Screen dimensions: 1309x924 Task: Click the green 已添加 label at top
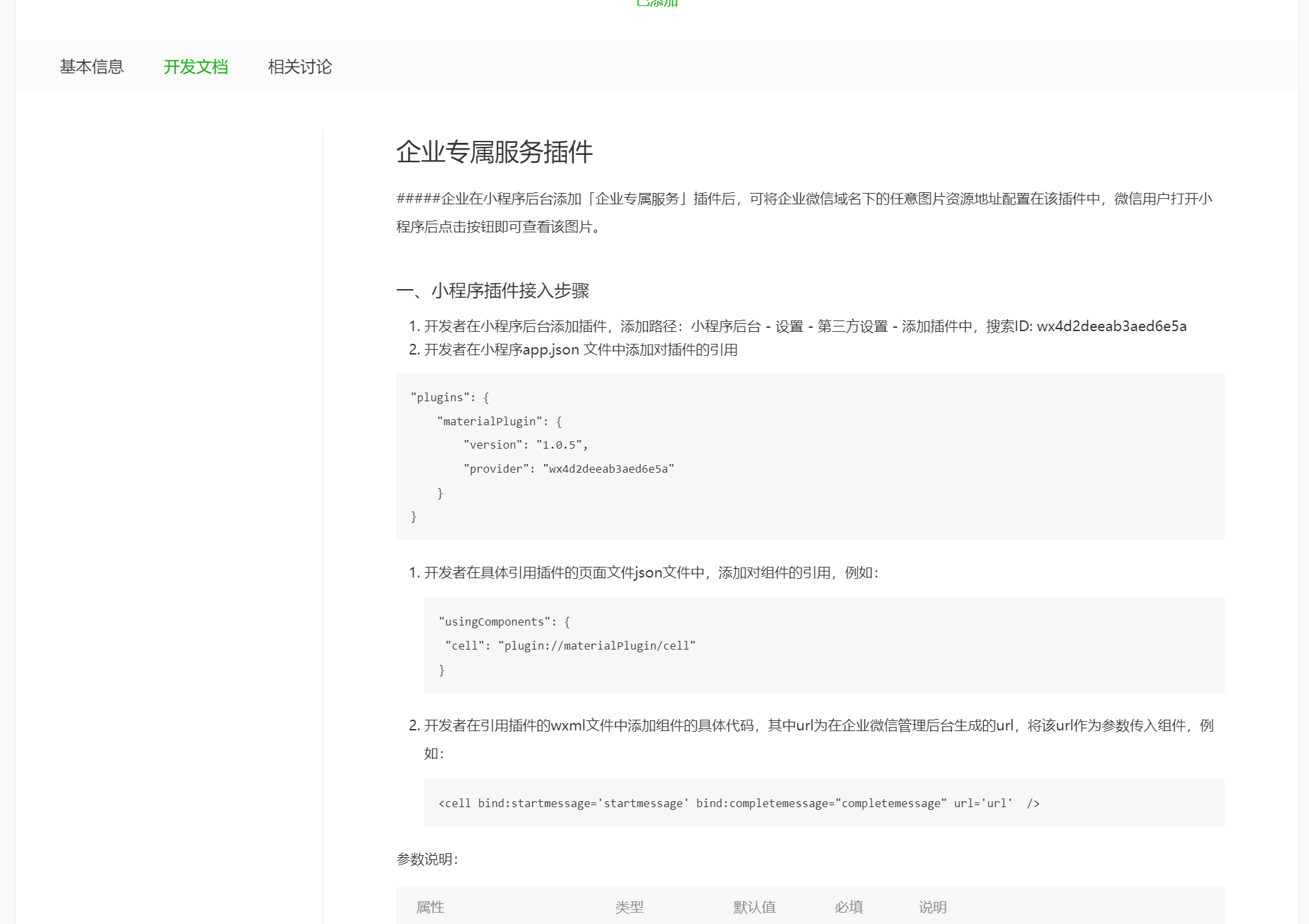pyautogui.click(x=657, y=3)
